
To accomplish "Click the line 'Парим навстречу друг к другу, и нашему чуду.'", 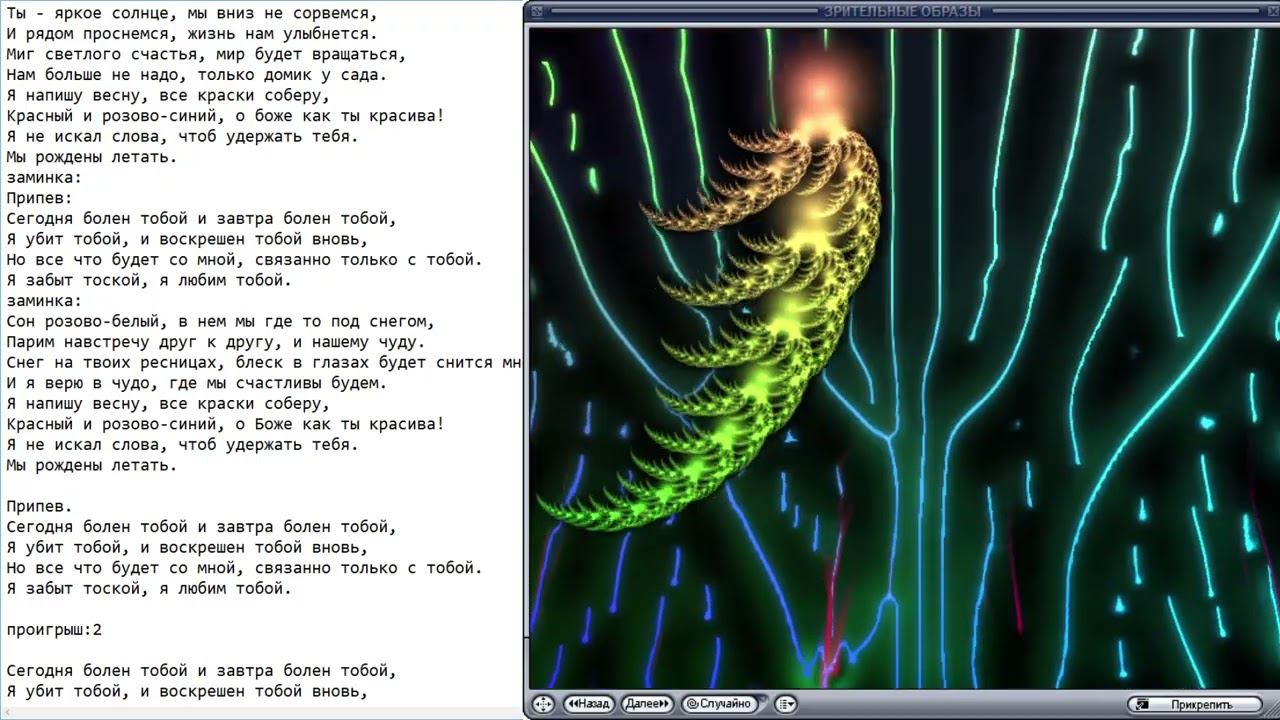I will point(216,342).
